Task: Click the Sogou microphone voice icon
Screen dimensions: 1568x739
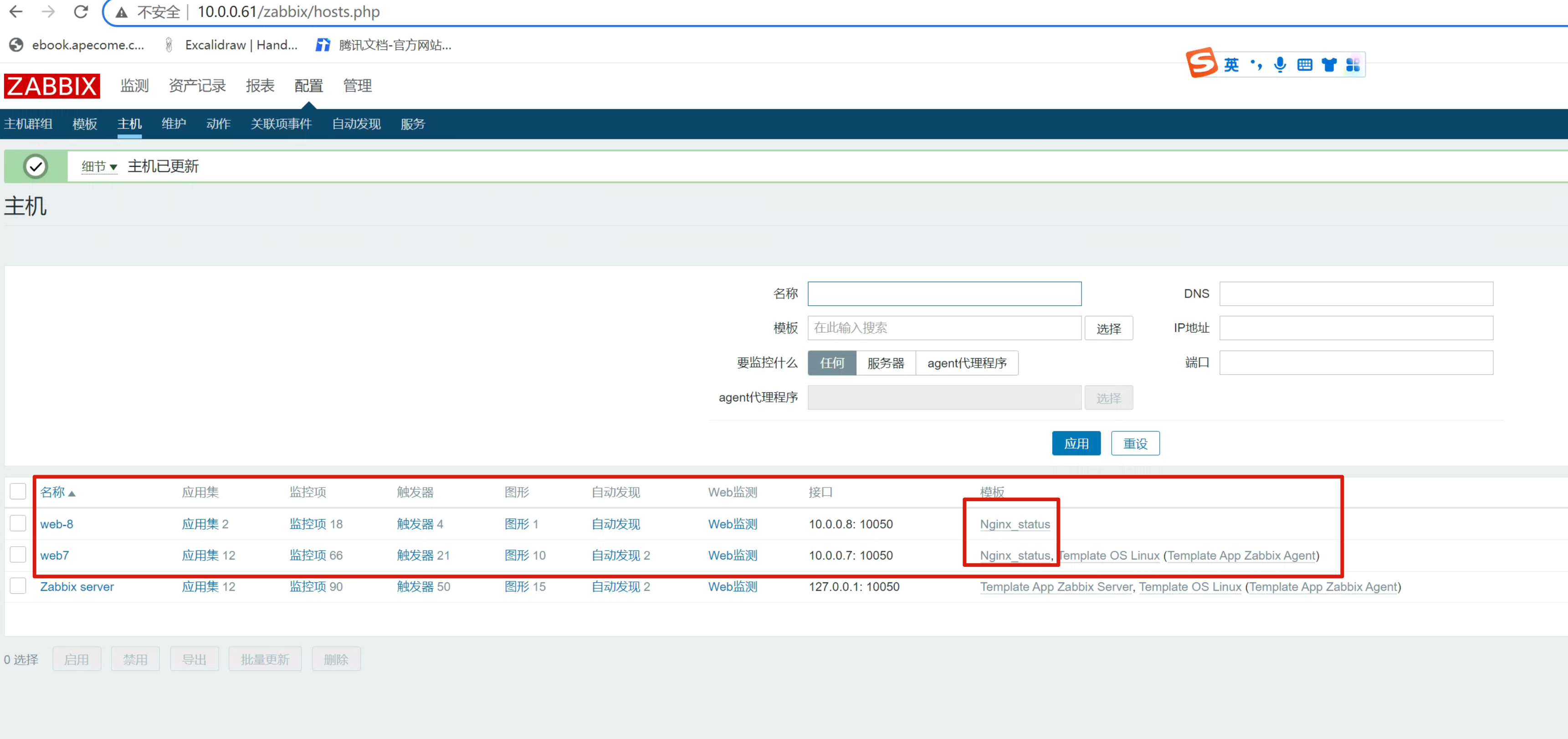Action: click(x=1280, y=65)
